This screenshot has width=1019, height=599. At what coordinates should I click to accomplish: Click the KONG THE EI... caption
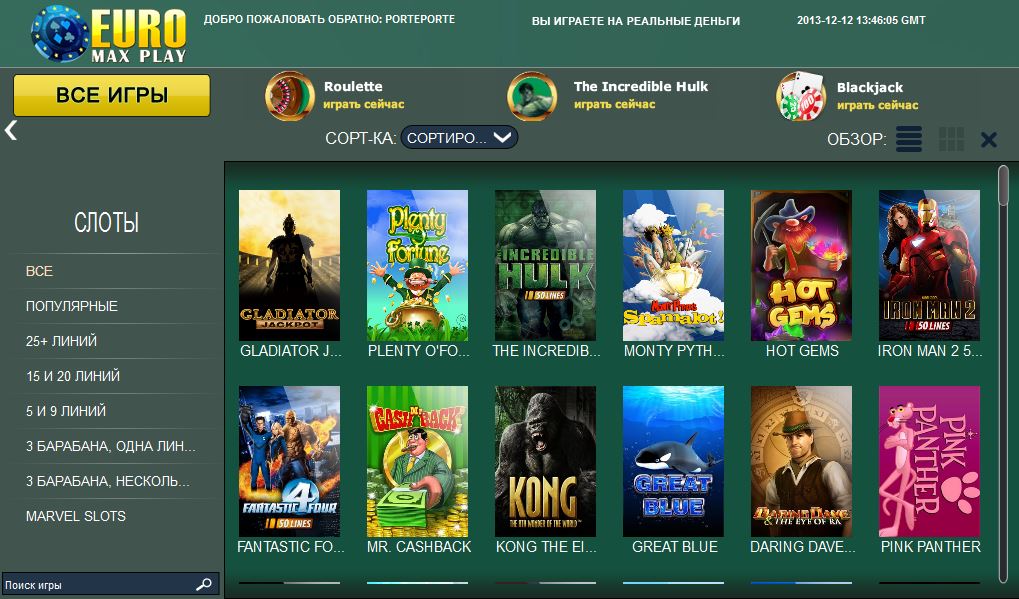[x=546, y=547]
